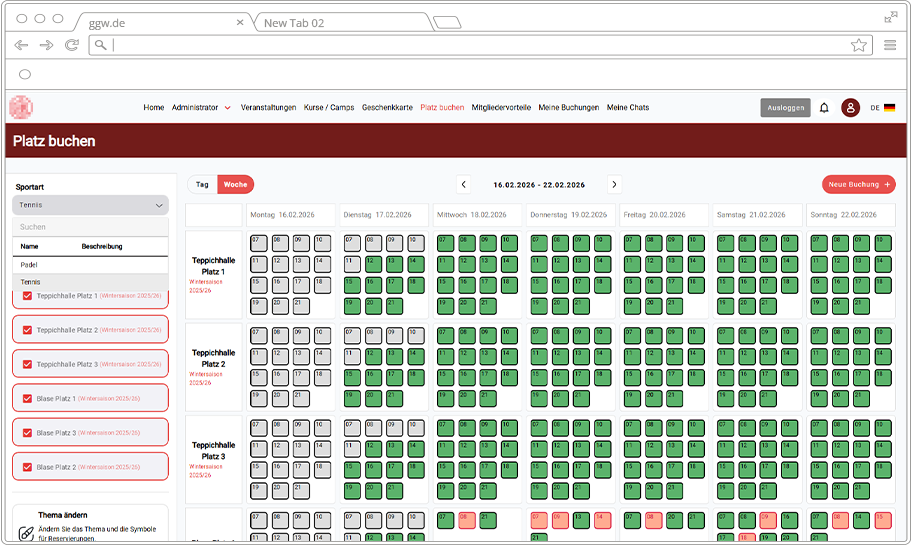Open Meine Chats menu item

pos(628,108)
